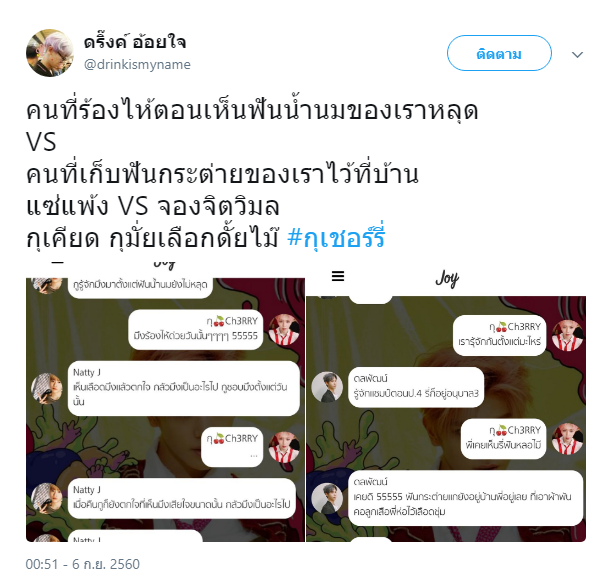
Task: Open the @drinkismyname handle
Action: [137, 65]
